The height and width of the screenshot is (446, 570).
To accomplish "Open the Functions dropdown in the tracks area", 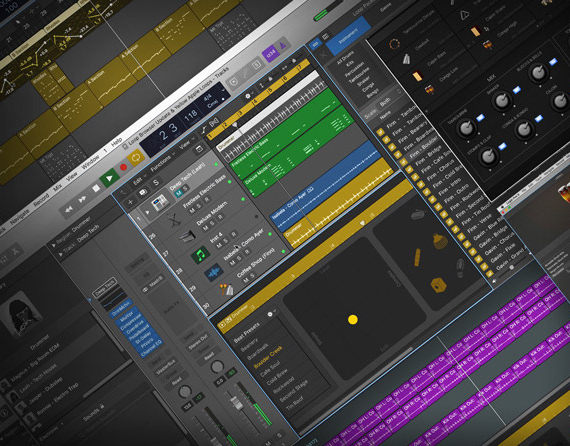I will (162, 162).
